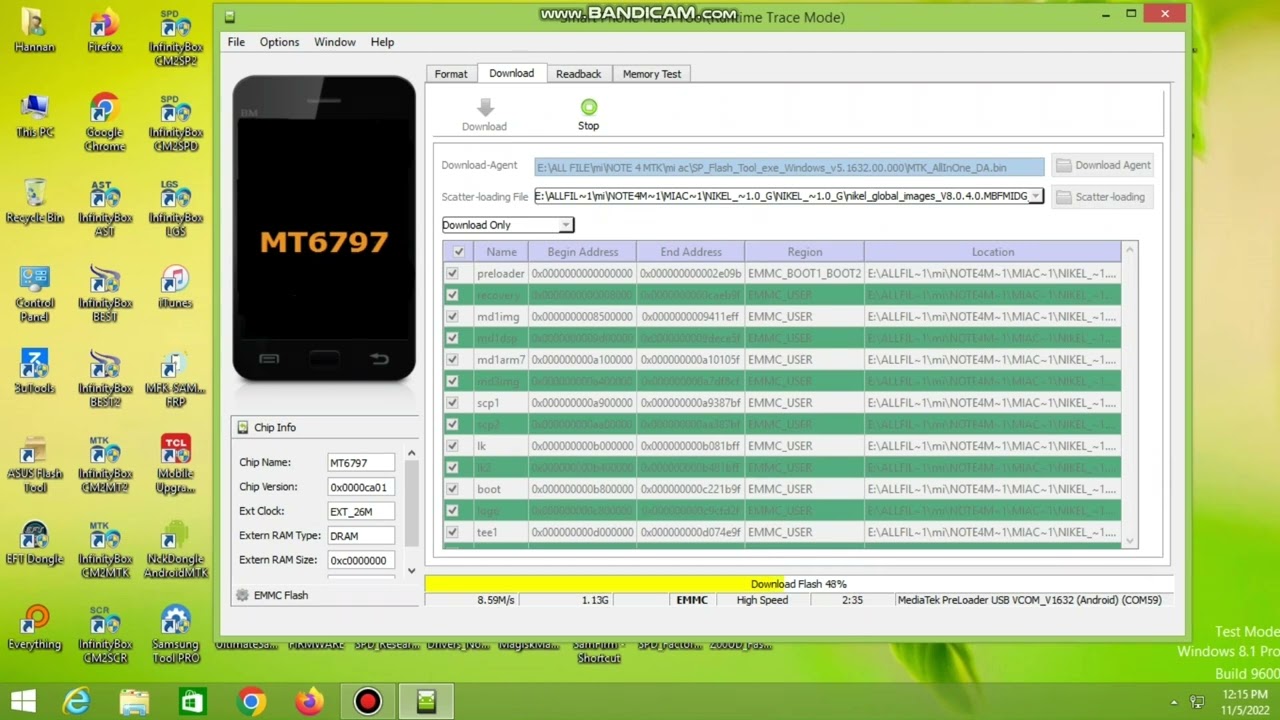The height and width of the screenshot is (720, 1280).
Task: Open InfinityBox CM2SCR shortcut
Action: [x=104, y=635]
